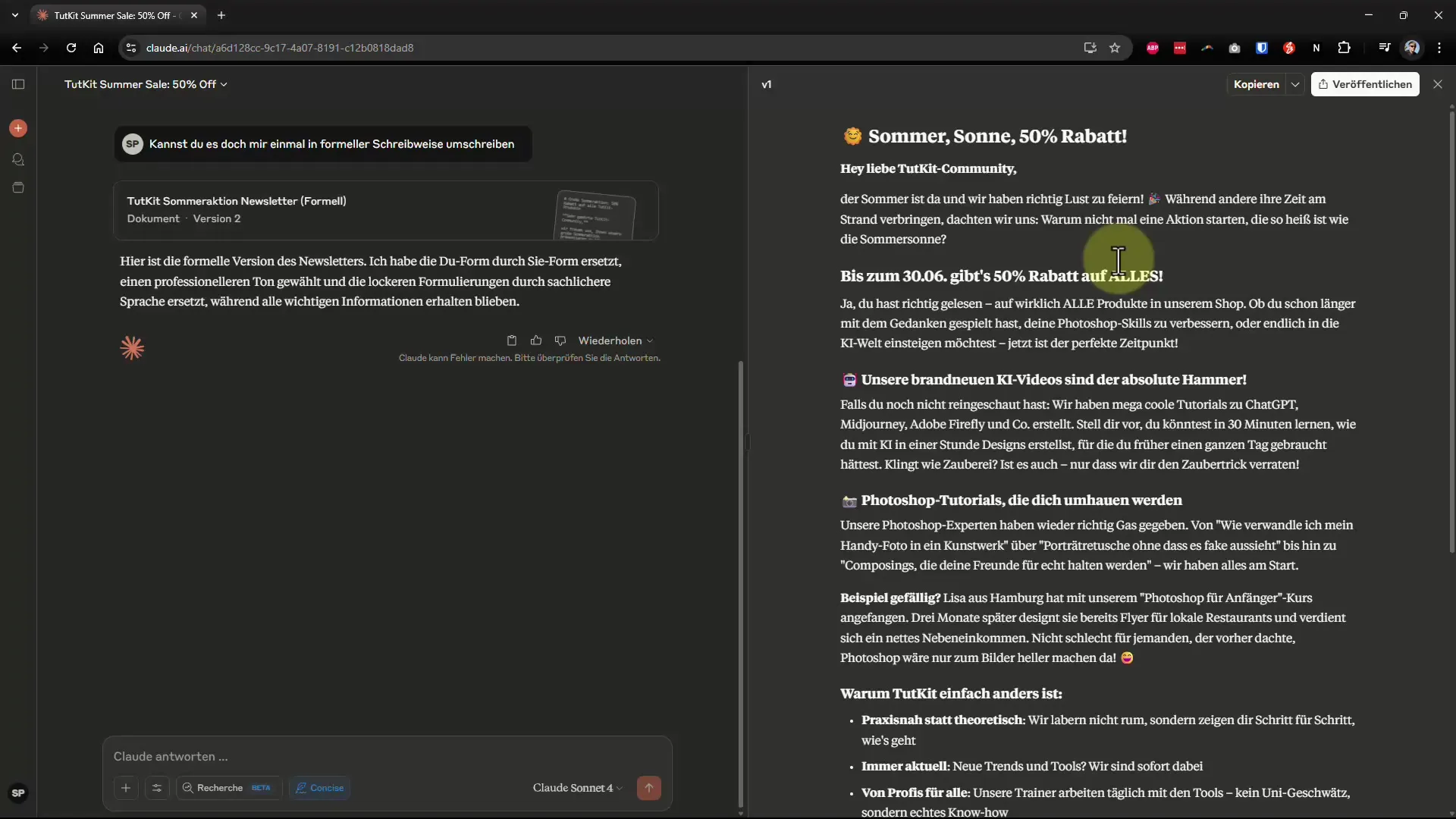Open AdBlock Plus extension

(1153, 48)
